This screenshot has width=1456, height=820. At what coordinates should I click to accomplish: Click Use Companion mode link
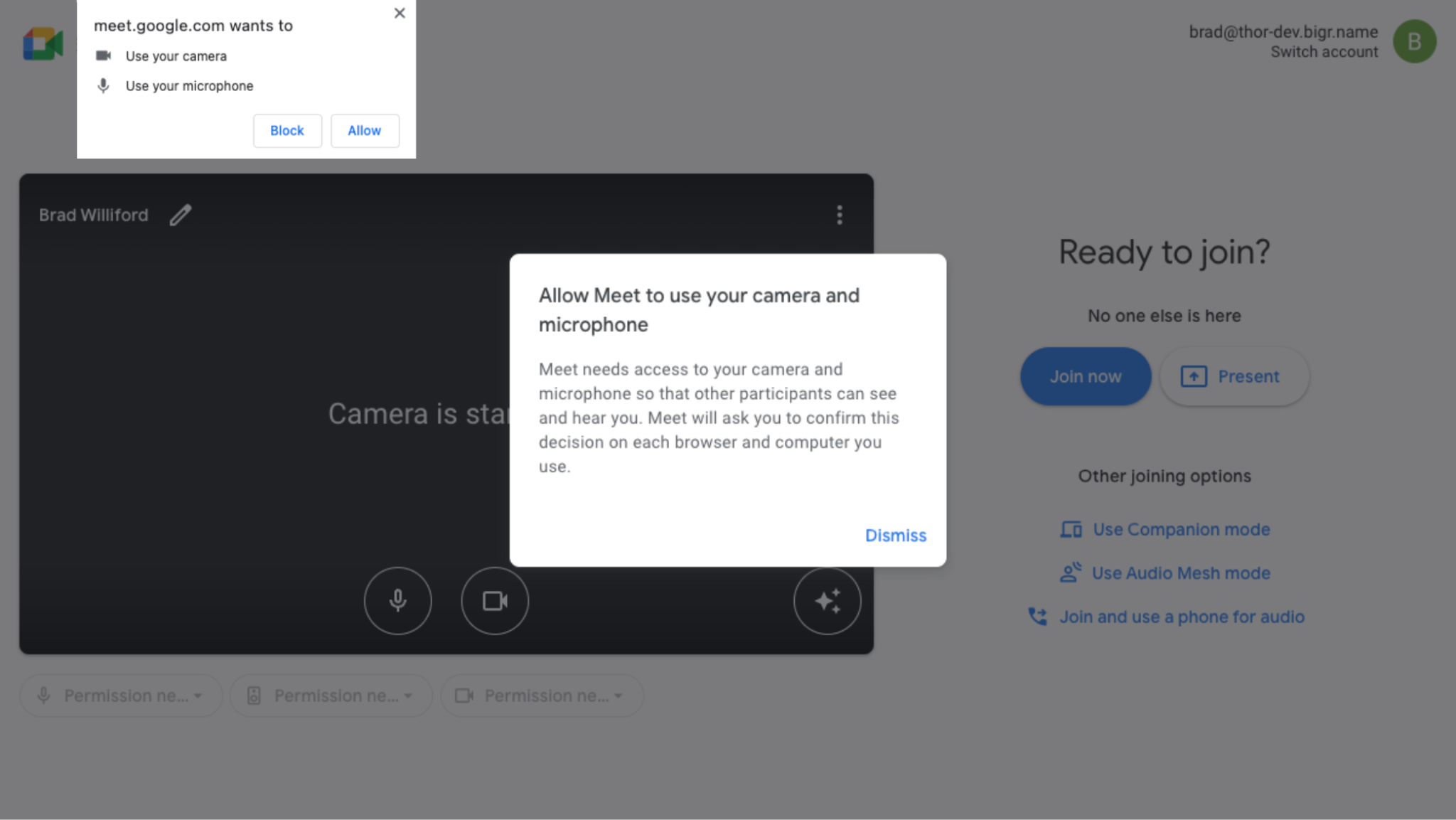1181,529
